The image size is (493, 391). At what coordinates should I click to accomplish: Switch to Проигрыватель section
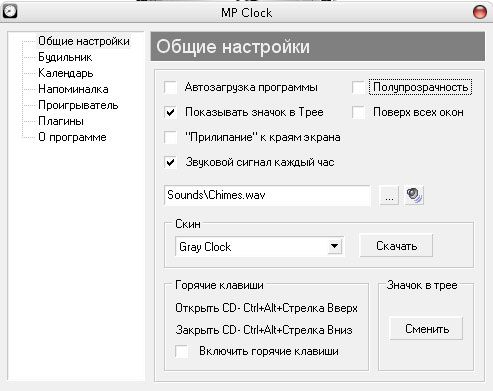[x=78, y=105]
